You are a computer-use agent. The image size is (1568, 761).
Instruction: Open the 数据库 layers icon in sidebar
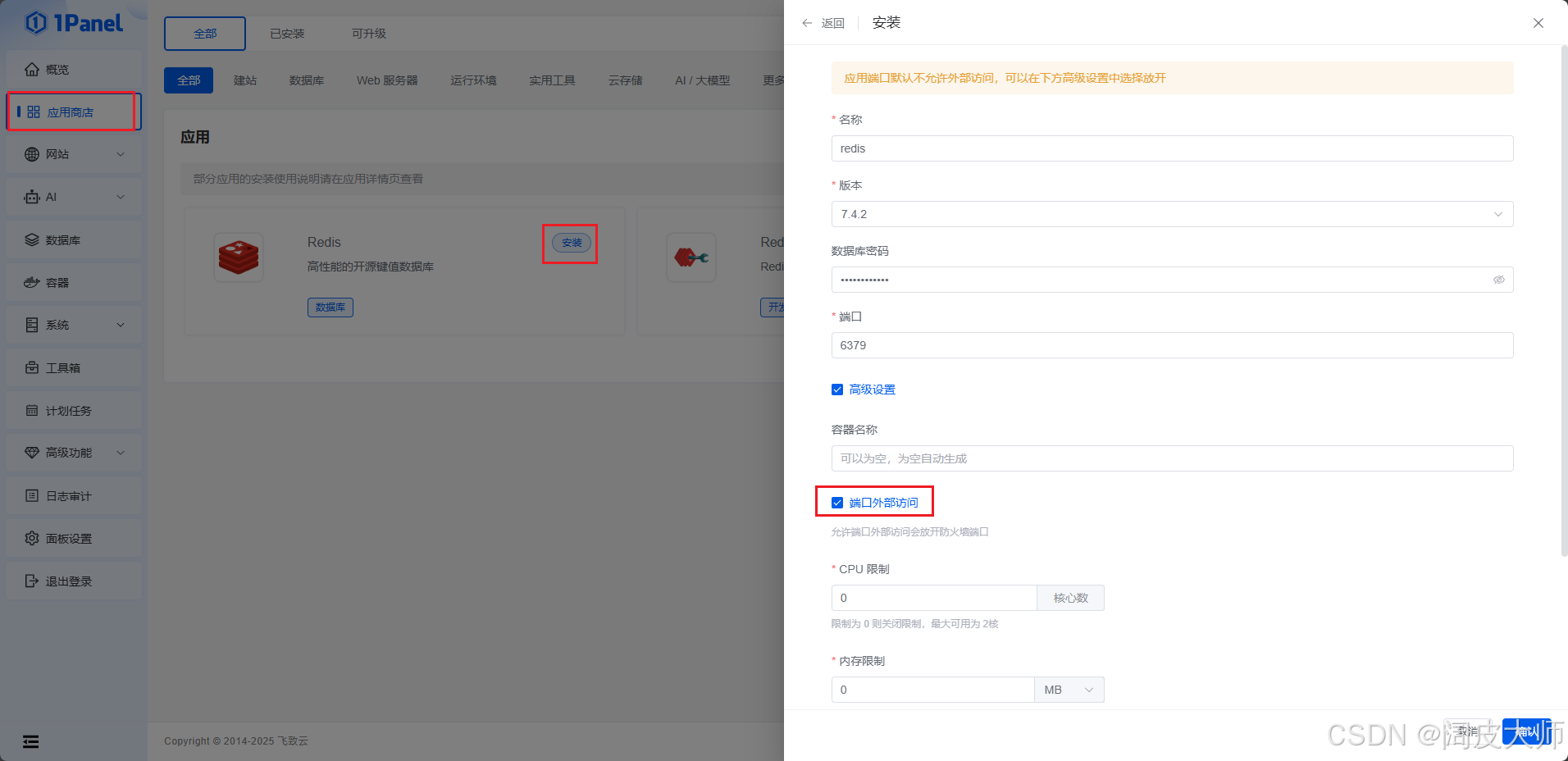(x=32, y=240)
